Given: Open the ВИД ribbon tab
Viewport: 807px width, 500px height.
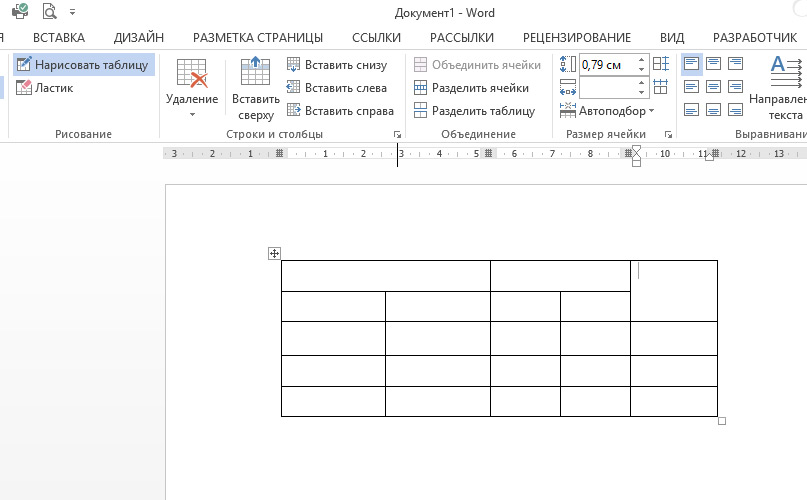Looking at the screenshot, I should coord(672,38).
